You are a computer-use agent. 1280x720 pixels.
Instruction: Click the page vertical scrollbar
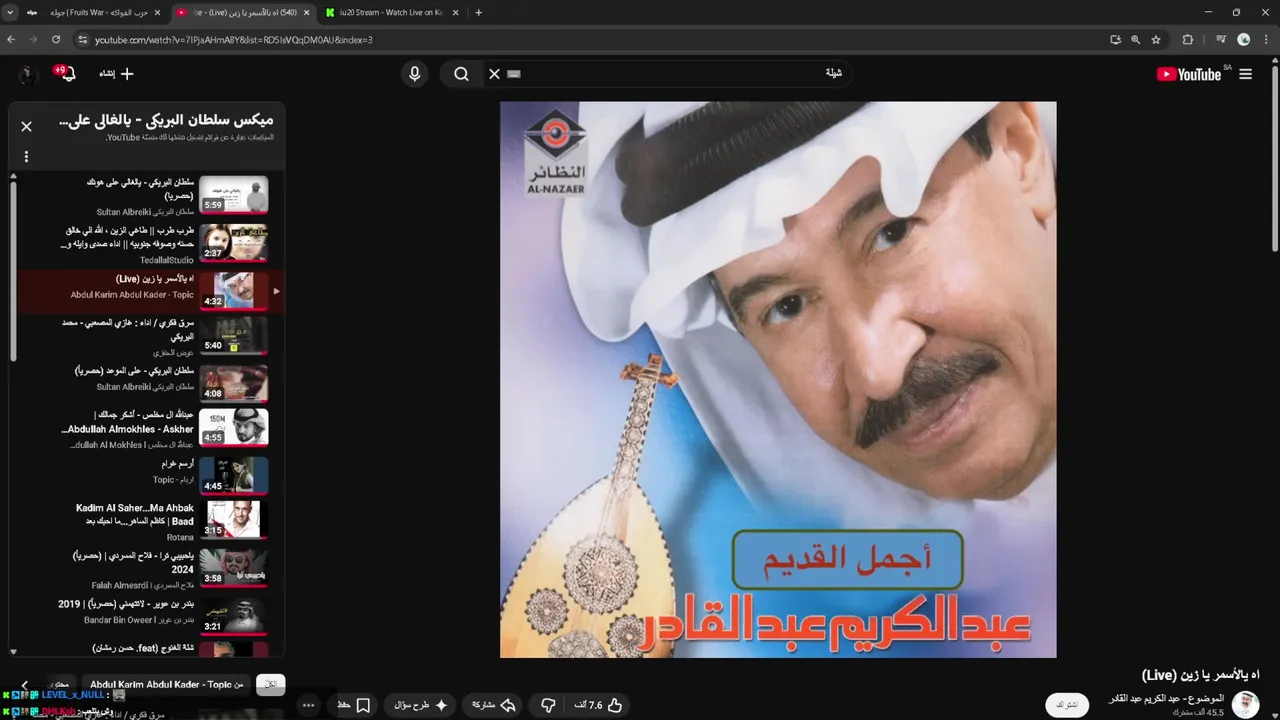click(x=1275, y=160)
